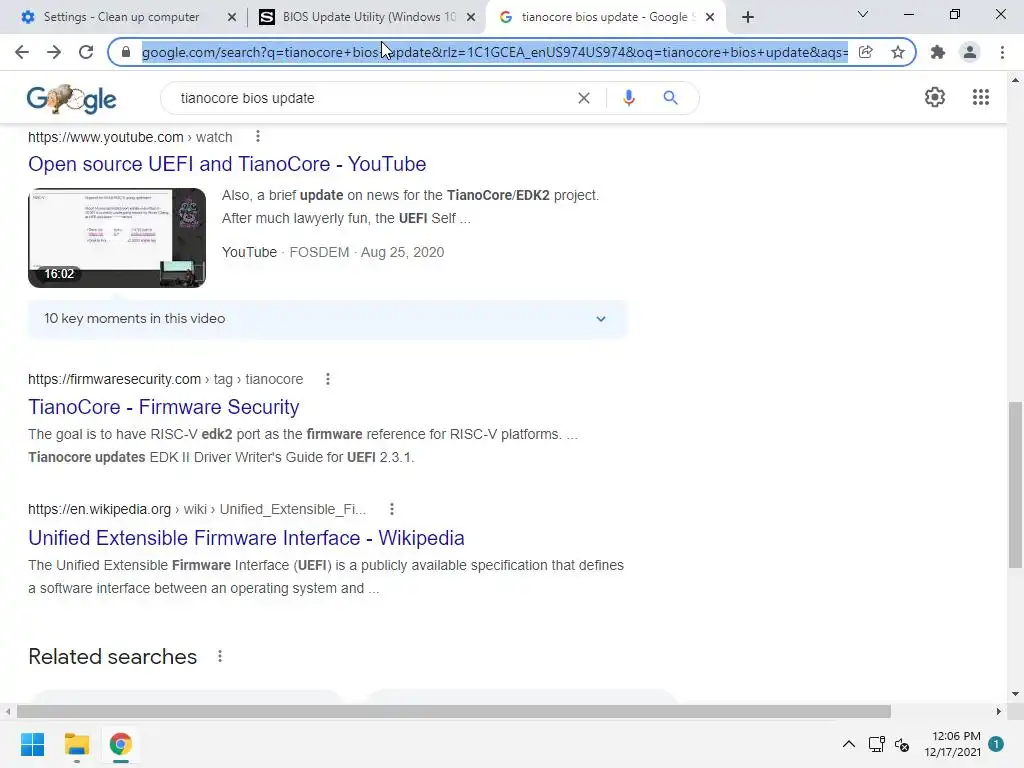
Task: Reload the current Google search page
Action: tap(86, 52)
